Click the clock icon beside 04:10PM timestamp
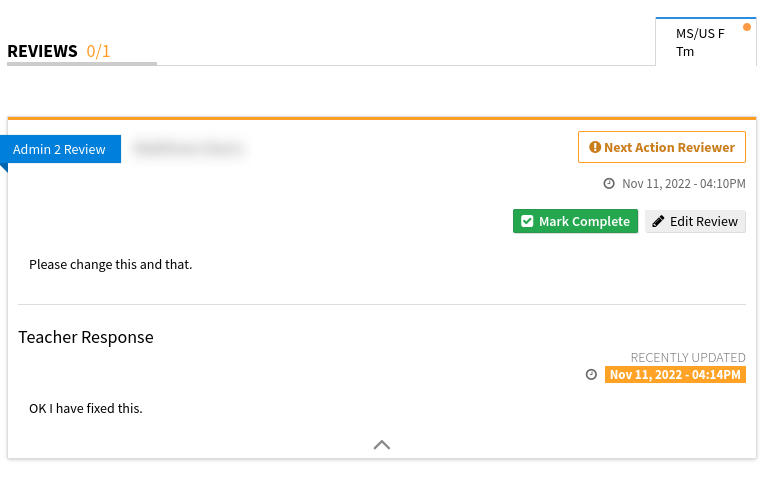Viewport: 768px width, 485px height. (609, 184)
